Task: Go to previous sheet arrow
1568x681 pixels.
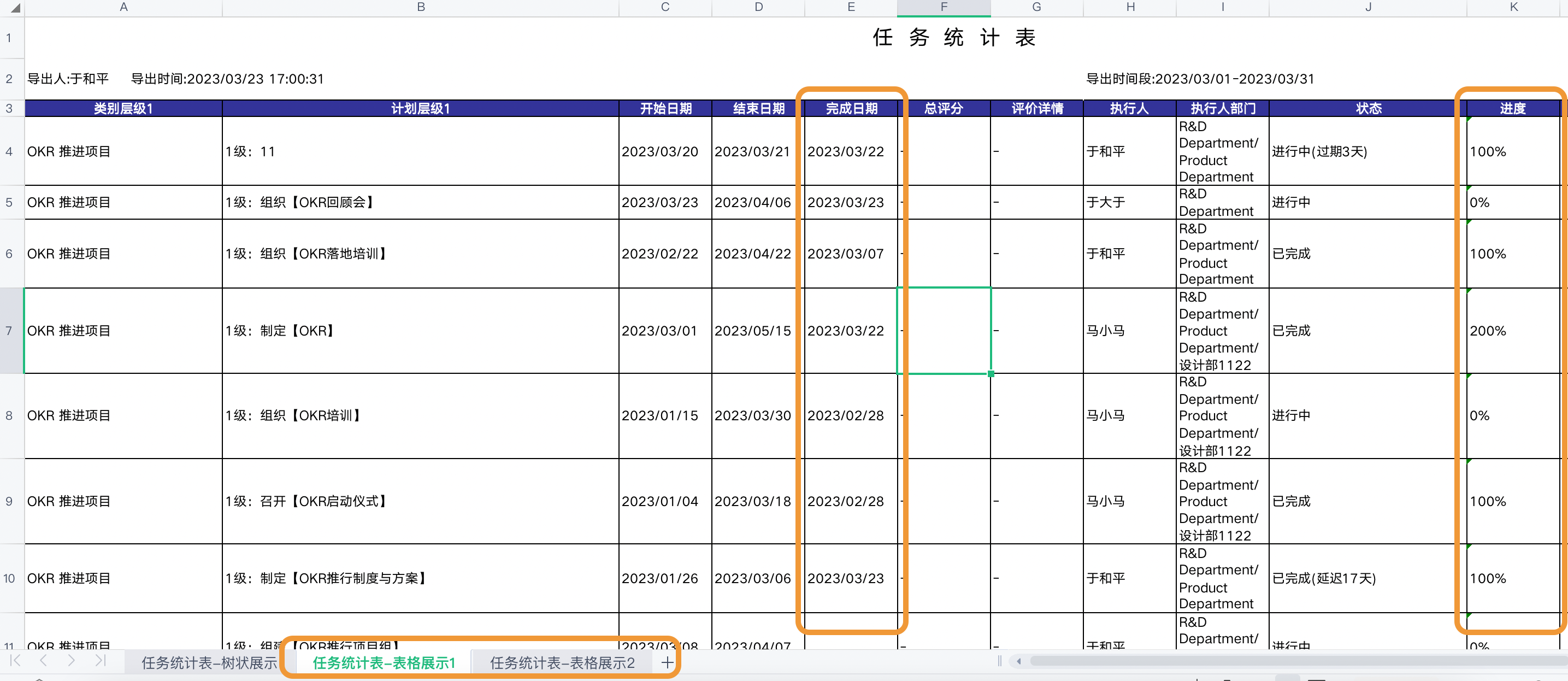Action: coord(43,661)
